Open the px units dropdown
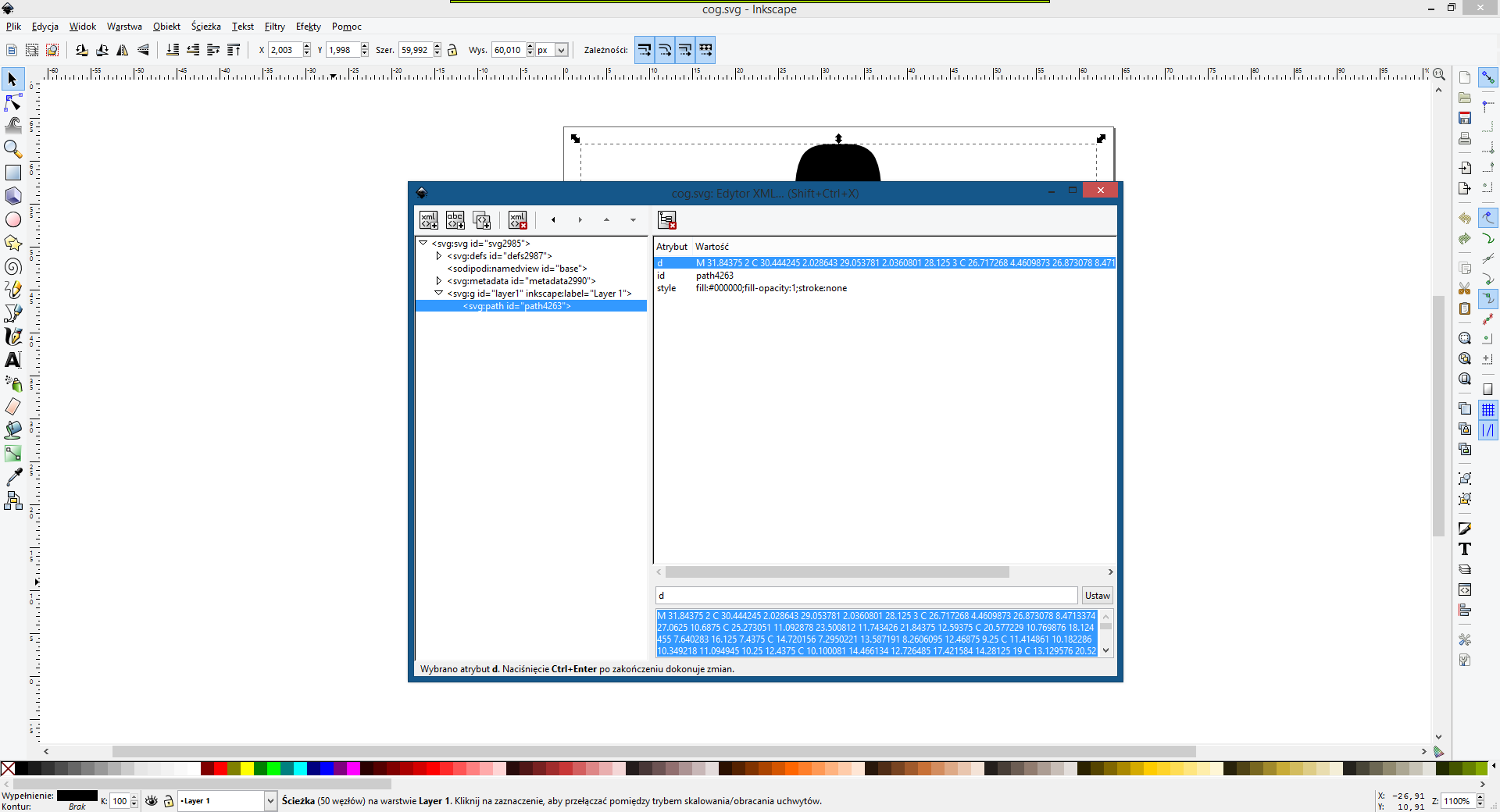 [x=560, y=50]
